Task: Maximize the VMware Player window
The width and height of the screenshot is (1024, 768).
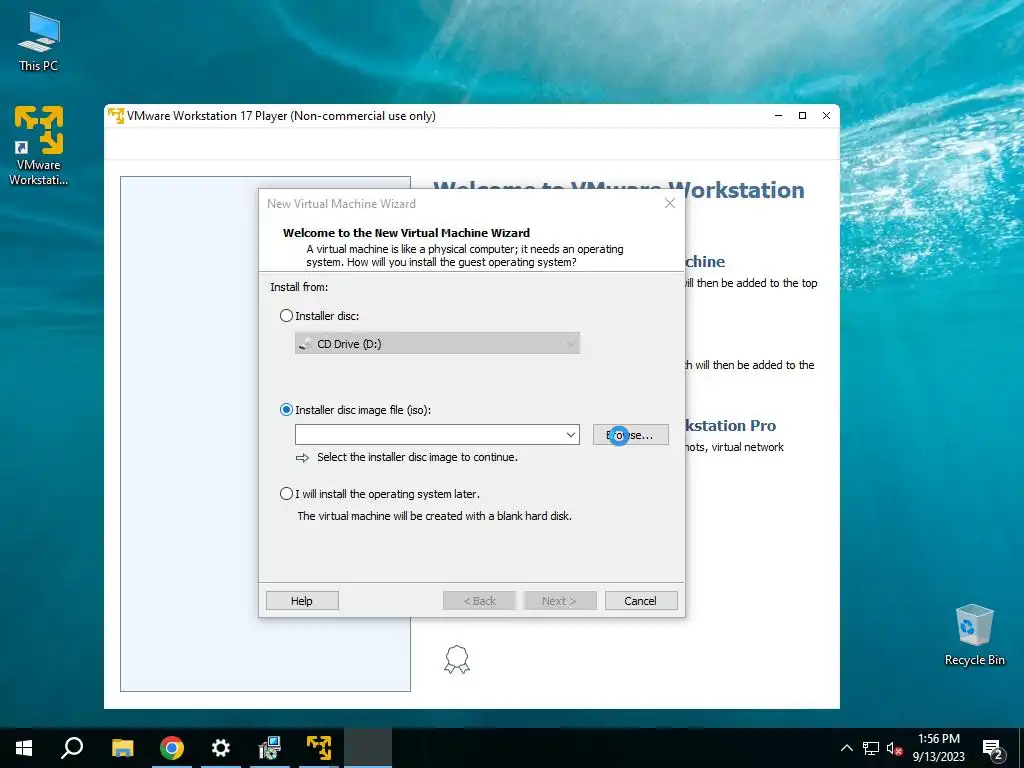Action: pyautogui.click(x=803, y=116)
